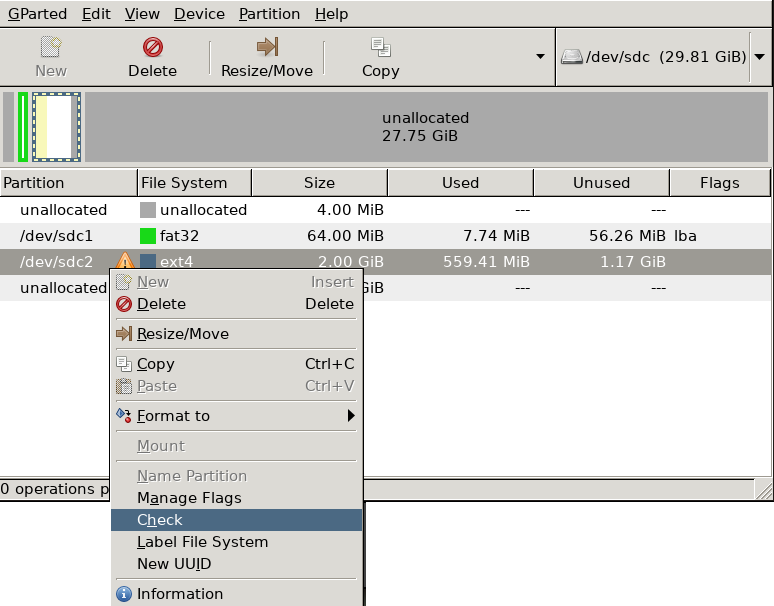Click the Copy toolbar icon
The width and height of the screenshot is (774, 606).
381,47
